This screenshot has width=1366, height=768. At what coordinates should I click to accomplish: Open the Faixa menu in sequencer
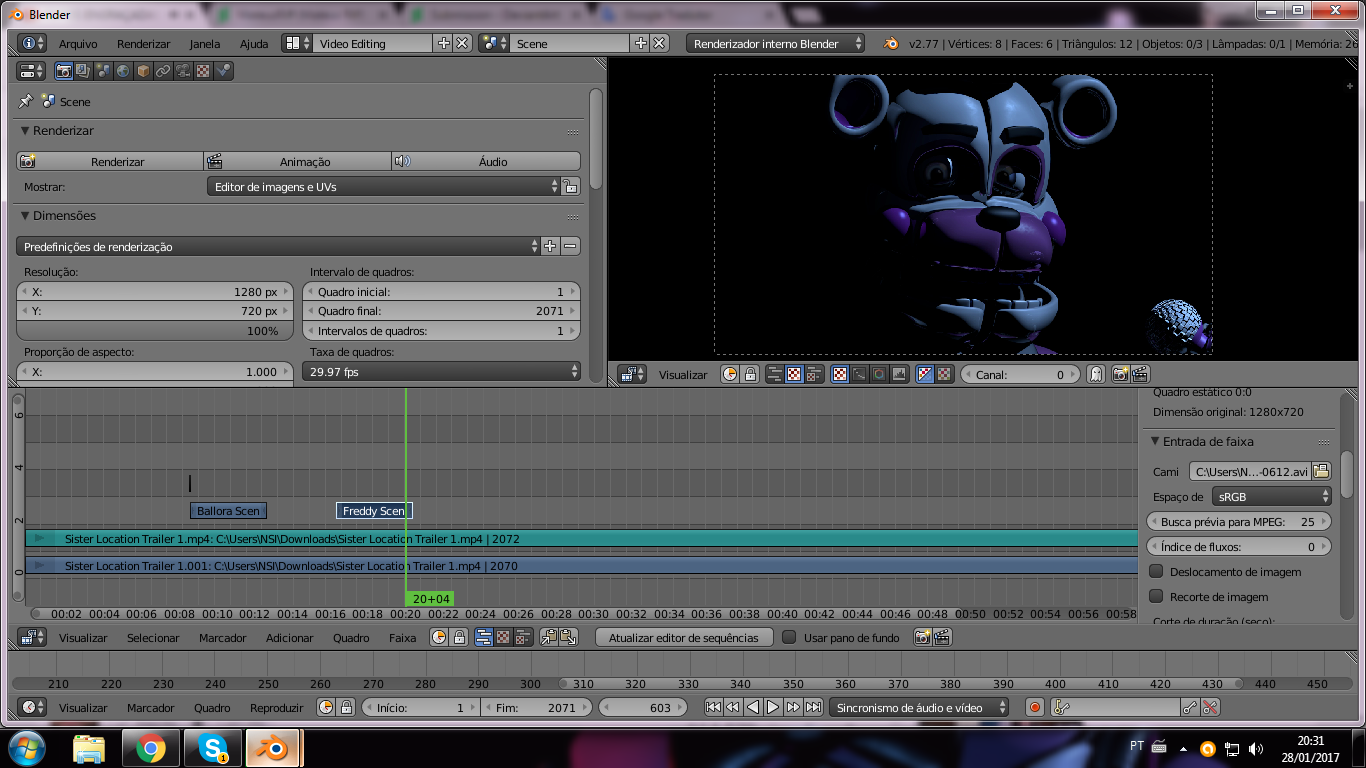click(x=403, y=638)
